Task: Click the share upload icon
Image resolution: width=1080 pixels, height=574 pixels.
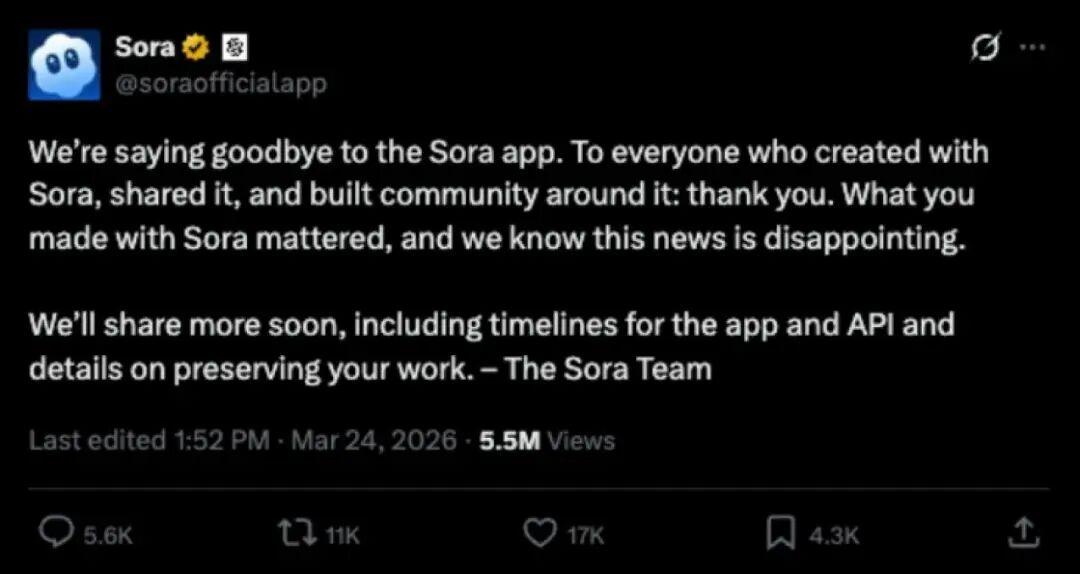Action: pos(1022,533)
